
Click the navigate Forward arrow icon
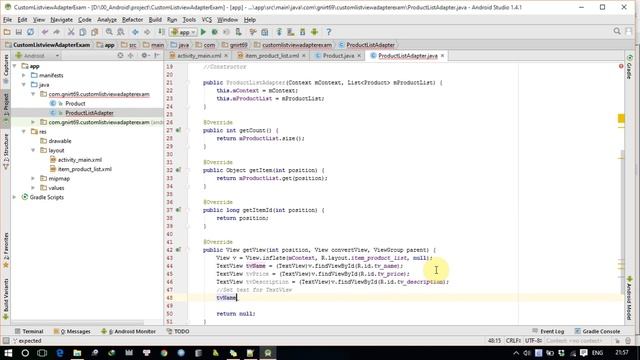coord(147,32)
